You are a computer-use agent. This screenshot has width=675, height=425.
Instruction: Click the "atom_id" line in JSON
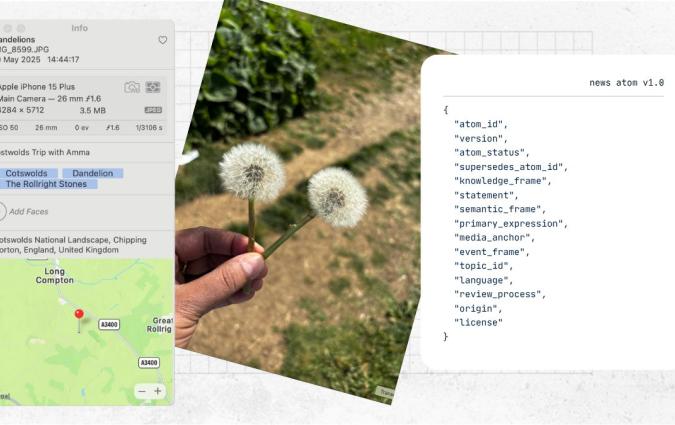481,124
